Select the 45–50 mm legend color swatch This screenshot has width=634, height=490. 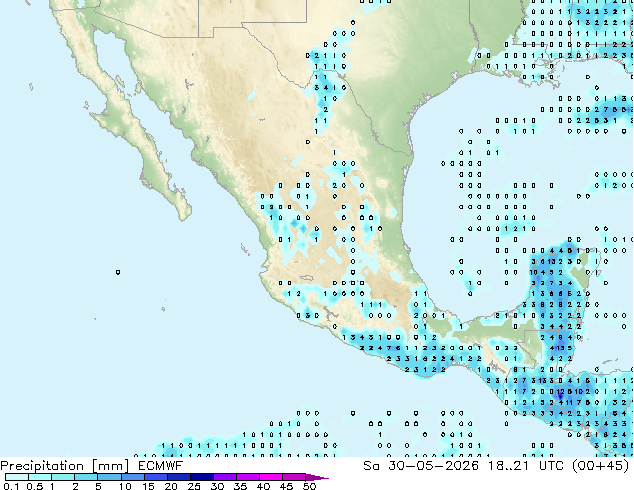(x=294, y=477)
